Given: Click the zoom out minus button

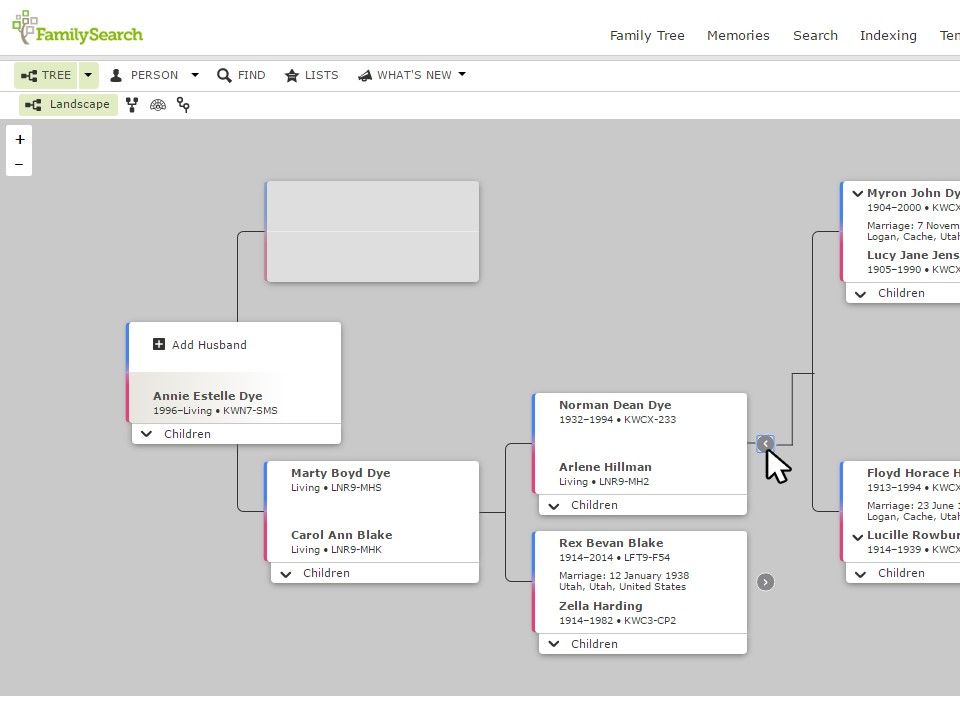Looking at the screenshot, I should [x=20, y=164].
